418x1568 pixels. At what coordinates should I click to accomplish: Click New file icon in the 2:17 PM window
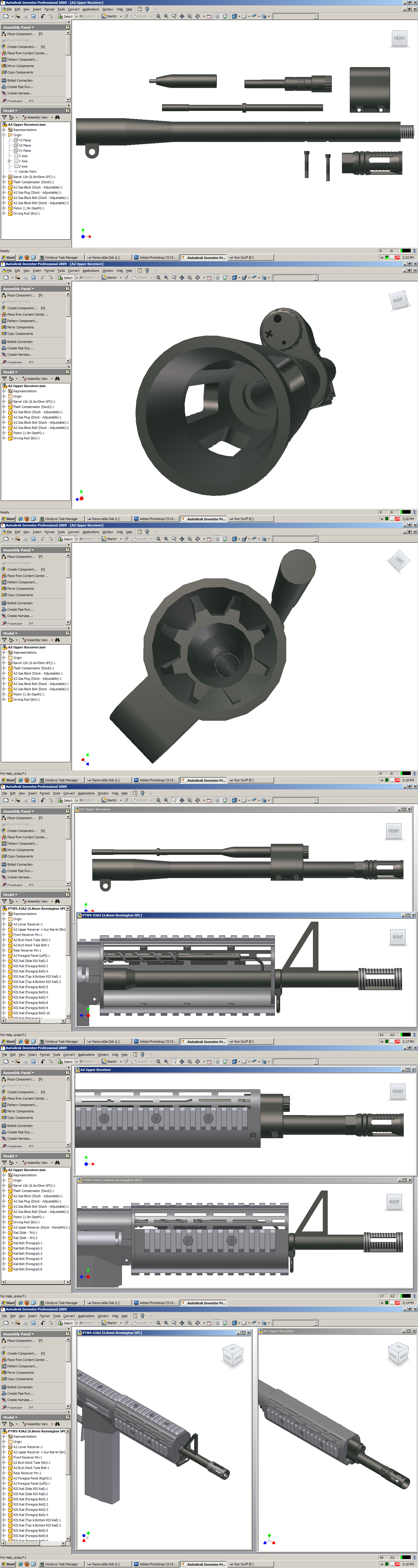[6, 801]
